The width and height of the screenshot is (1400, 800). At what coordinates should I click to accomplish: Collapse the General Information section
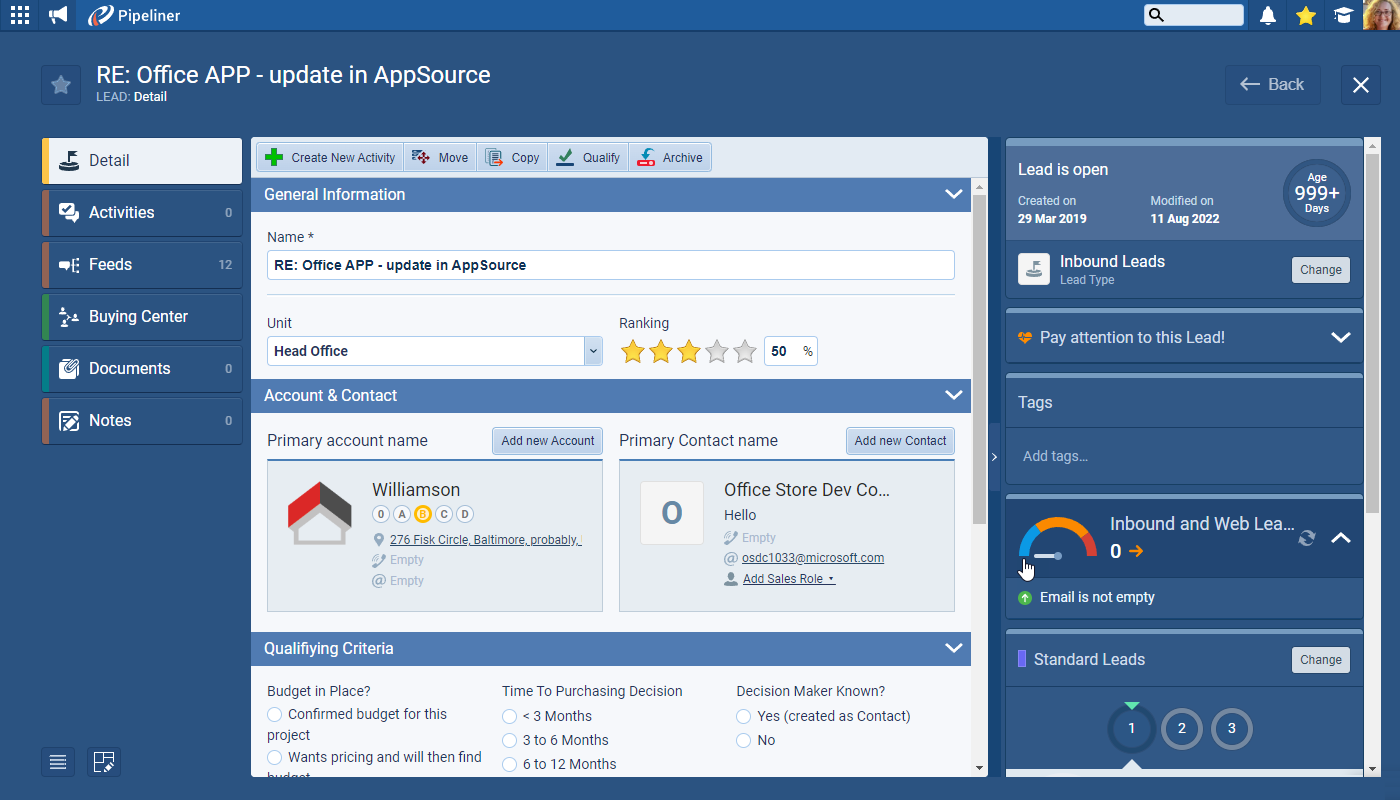953,194
